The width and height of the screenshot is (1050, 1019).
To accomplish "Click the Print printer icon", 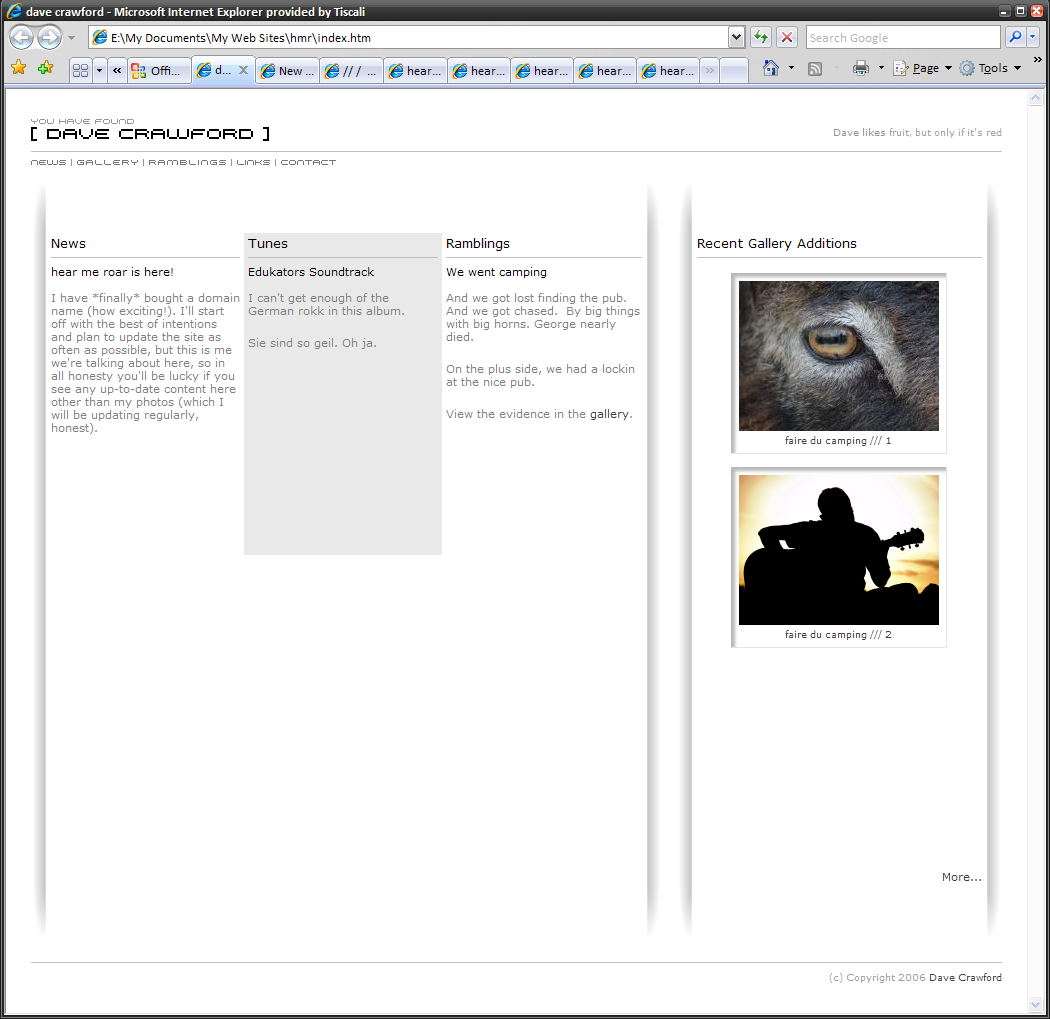I will [x=860, y=68].
